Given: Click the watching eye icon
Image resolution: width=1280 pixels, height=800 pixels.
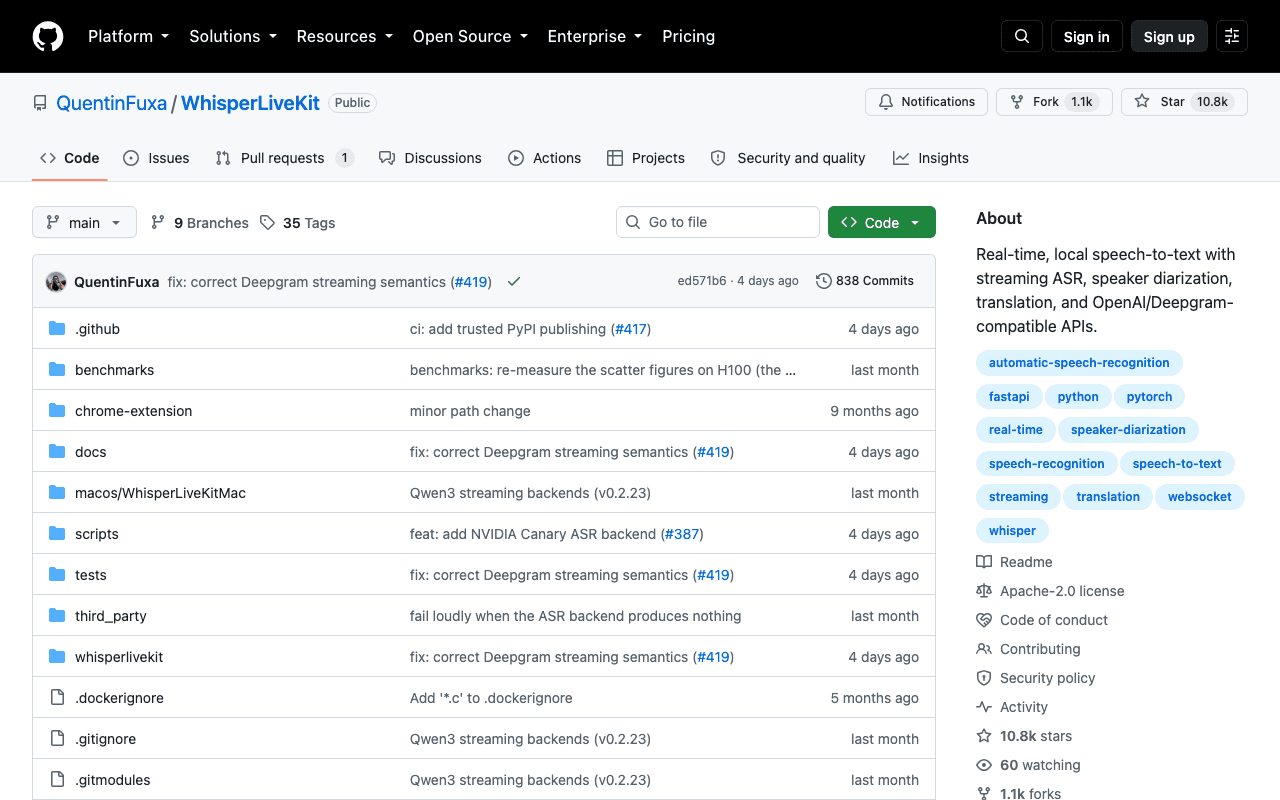Looking at the screenshot, I should [x=984, y=765].
